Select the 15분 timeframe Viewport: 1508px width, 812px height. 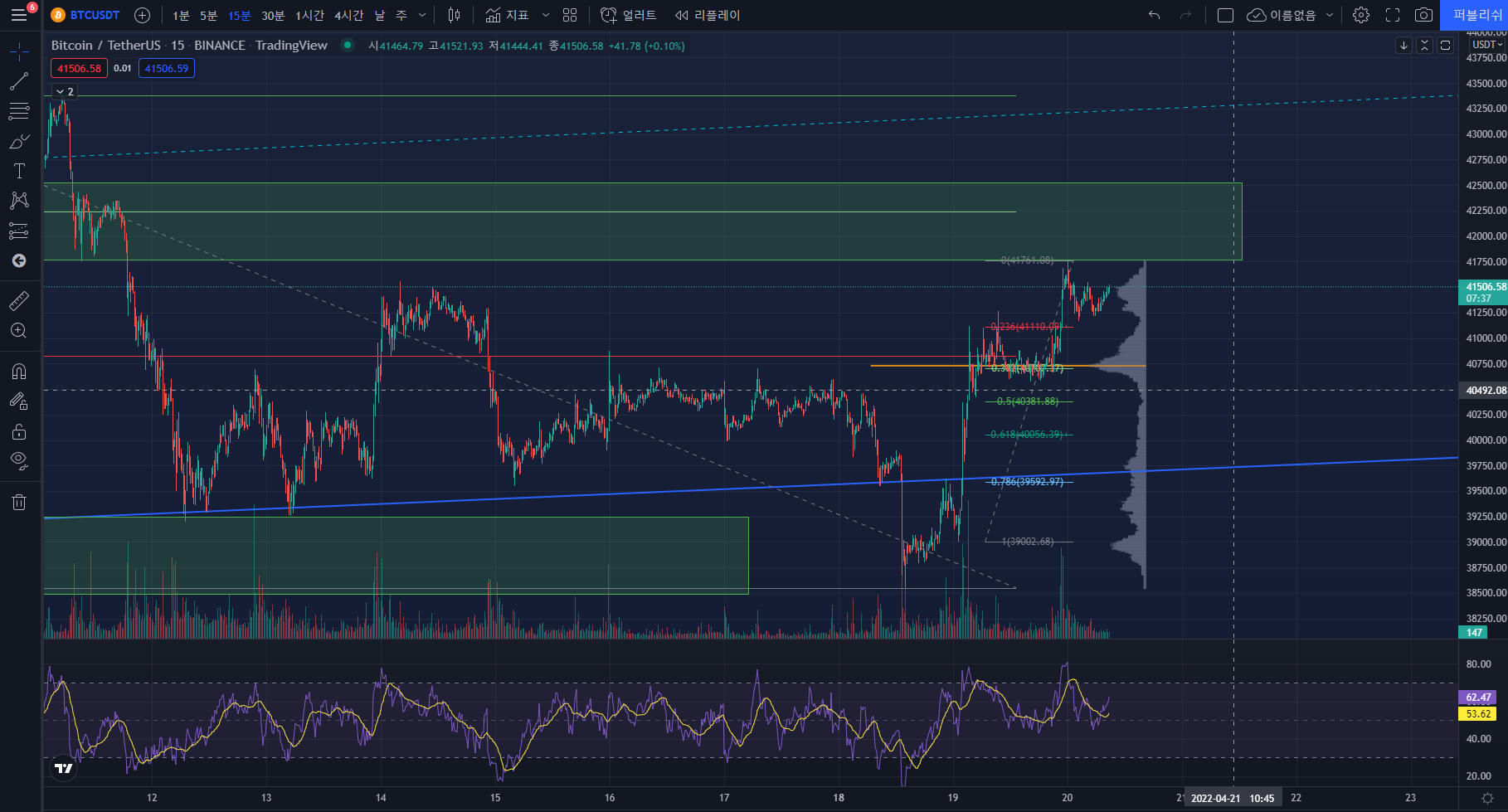[239, 15]
